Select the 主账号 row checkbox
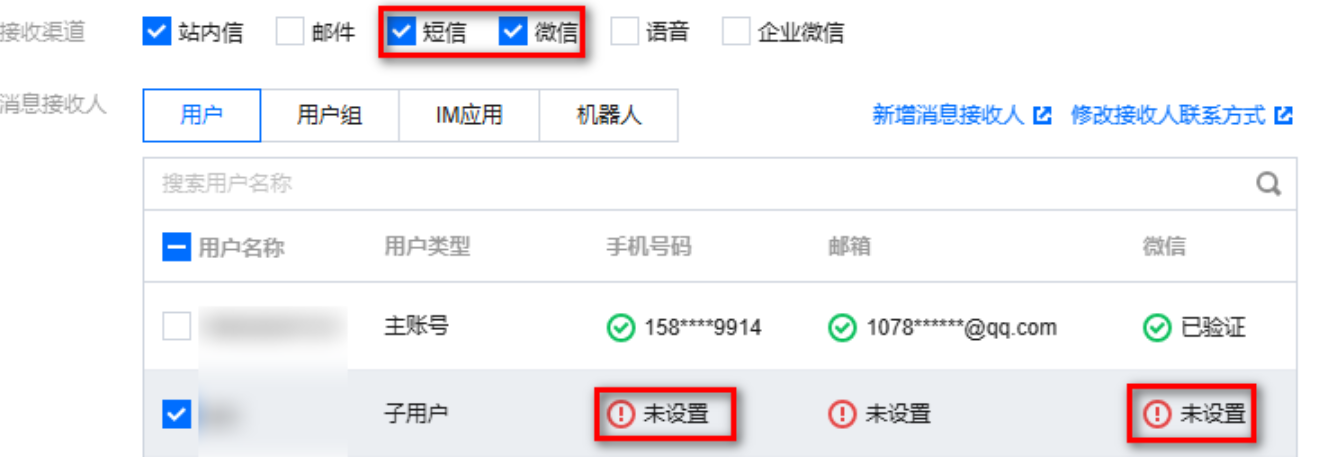1318x457 pixels. (176, 326)
